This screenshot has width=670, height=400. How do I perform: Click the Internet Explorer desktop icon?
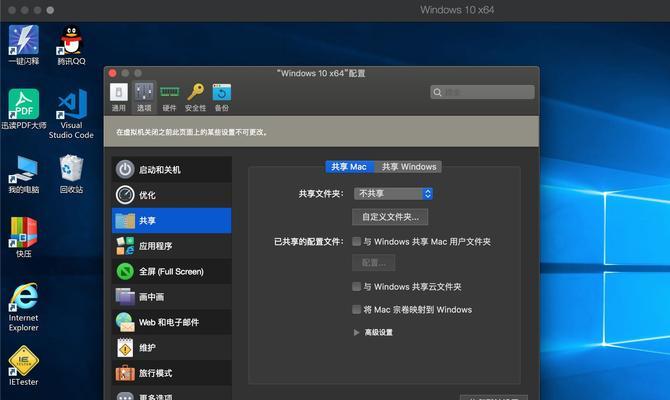pos(24,307)
